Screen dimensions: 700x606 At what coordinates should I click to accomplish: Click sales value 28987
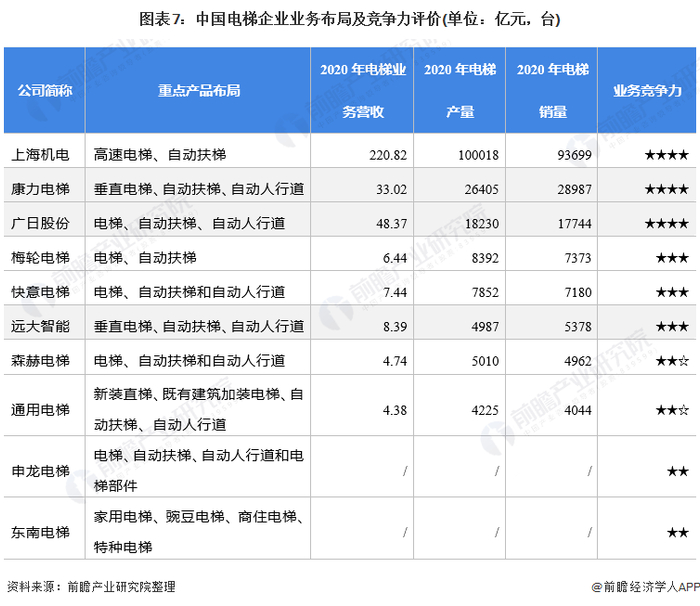(x=575, y=189)
